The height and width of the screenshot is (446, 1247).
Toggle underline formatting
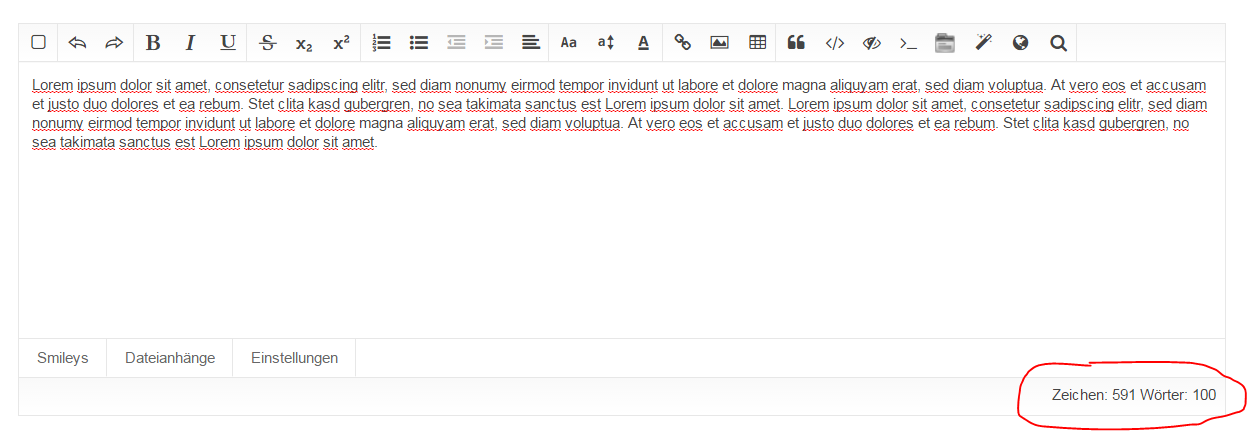coord(228,42)
